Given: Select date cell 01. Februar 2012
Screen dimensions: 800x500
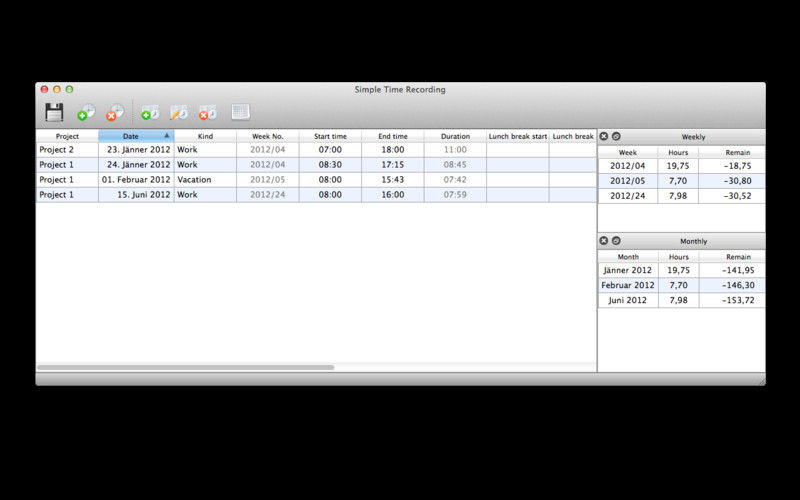Looking at the screenshot, I should coord(136,180).
